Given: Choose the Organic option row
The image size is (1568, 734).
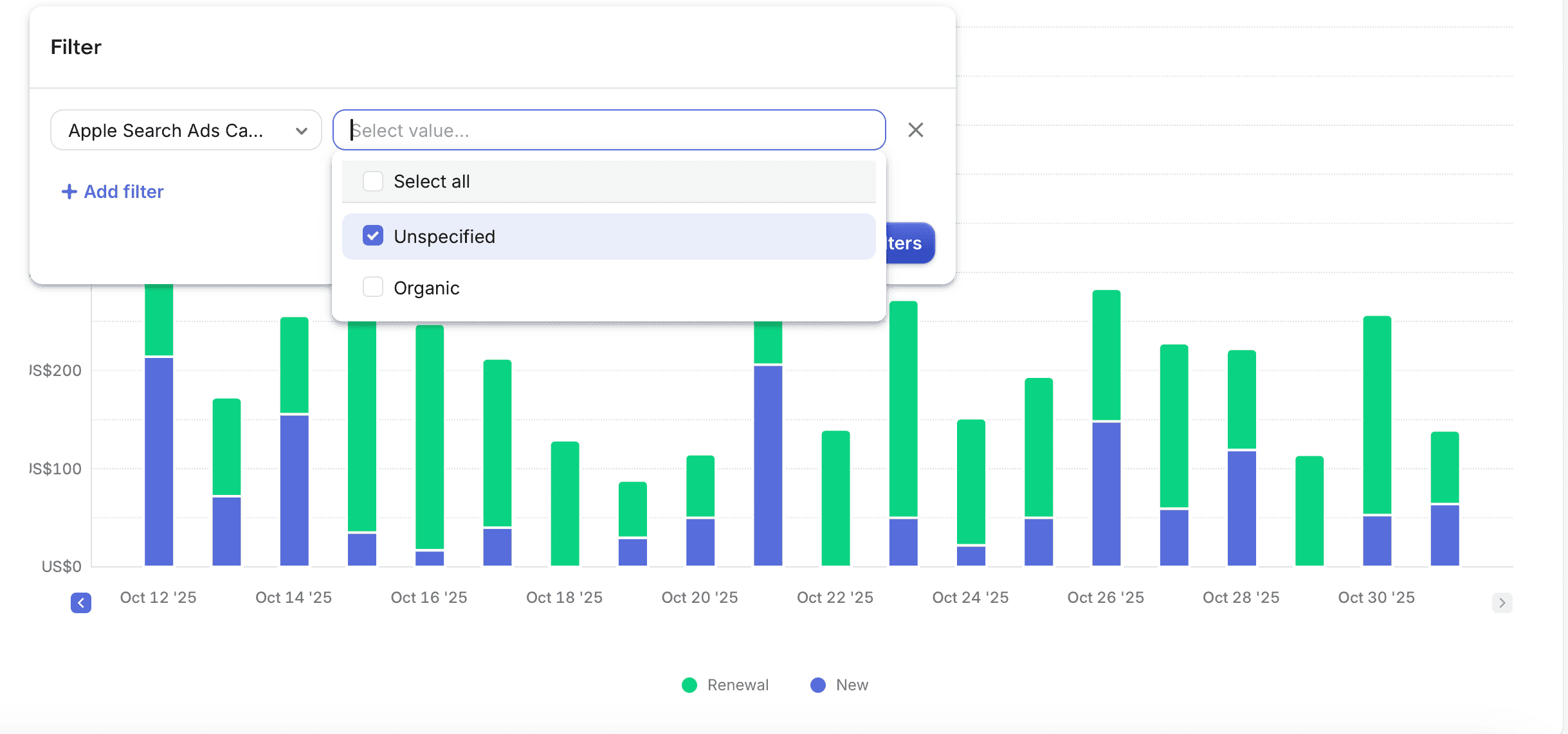Looking at the screenshot, I should point(609,287).
